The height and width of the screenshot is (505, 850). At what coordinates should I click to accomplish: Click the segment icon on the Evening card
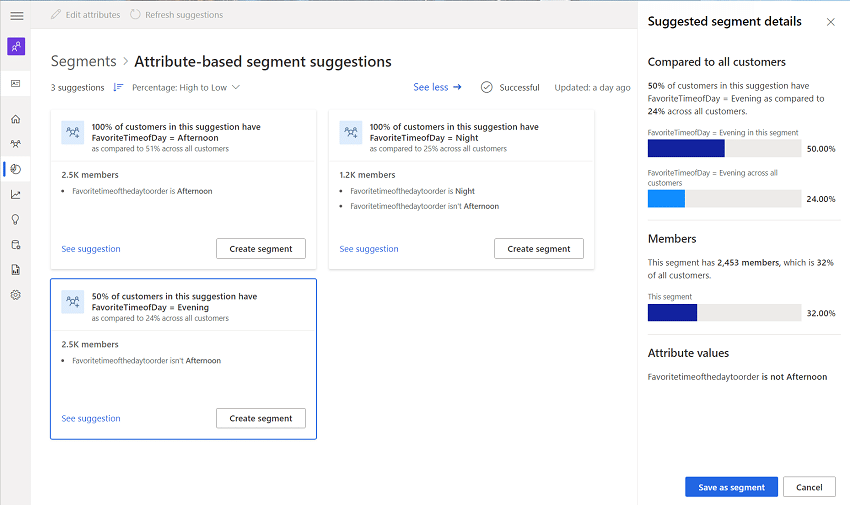(x=73, y=302)
